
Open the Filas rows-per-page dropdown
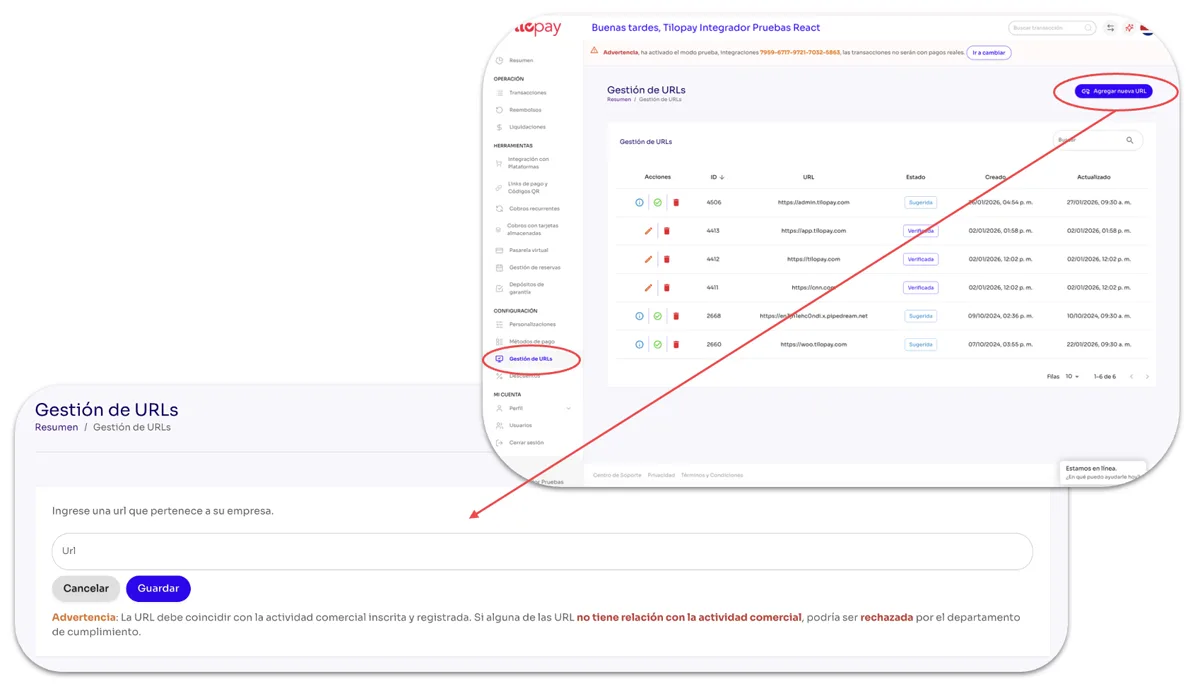[x=1072, y=377]
